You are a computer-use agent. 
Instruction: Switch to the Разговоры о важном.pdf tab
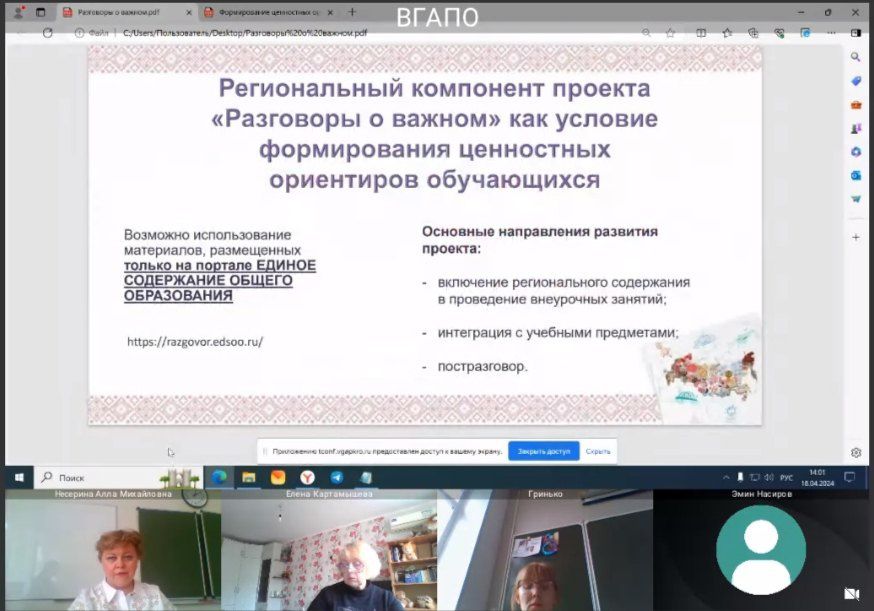click(125, 12)
